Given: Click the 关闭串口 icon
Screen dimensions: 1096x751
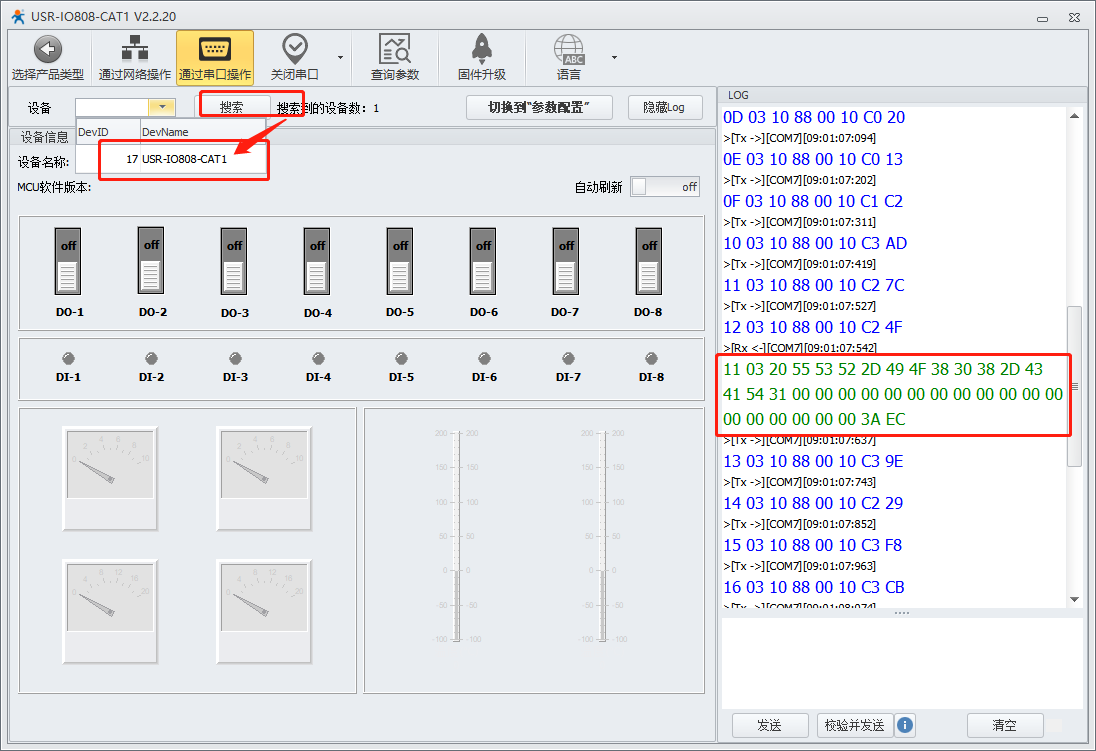Looking at the screenshot, I should point(294,49).
